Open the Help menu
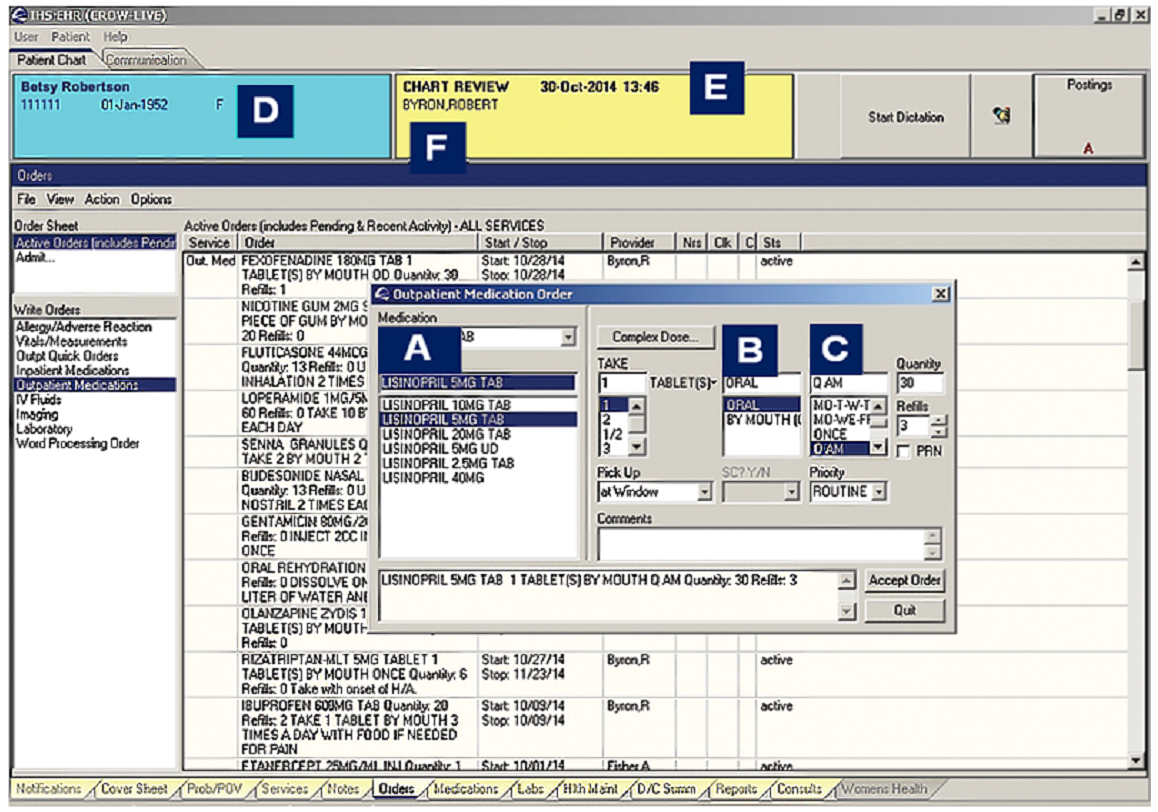 (x=114, y=36)
